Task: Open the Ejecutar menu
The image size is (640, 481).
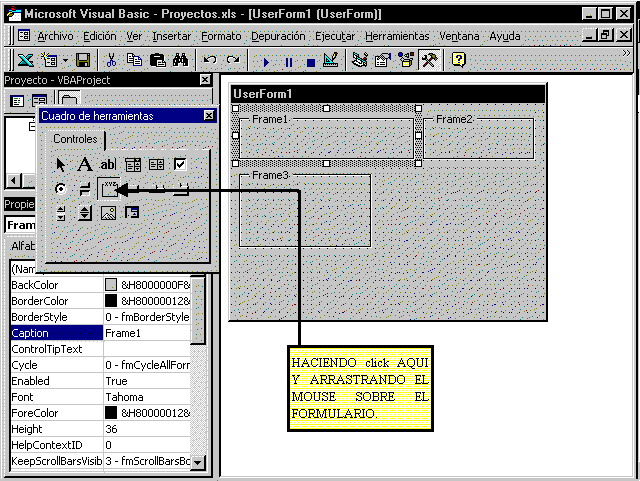Action: [x=335, y=36]
